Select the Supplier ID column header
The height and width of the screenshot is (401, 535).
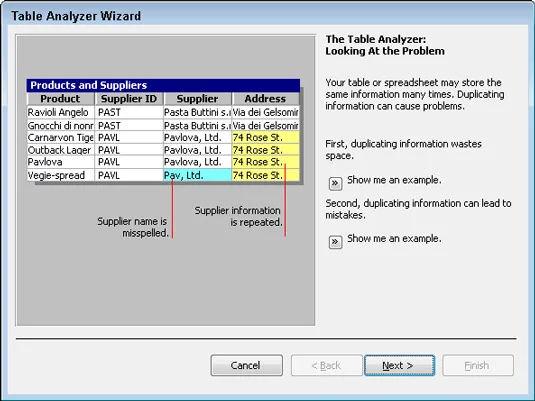coord(129,99)
